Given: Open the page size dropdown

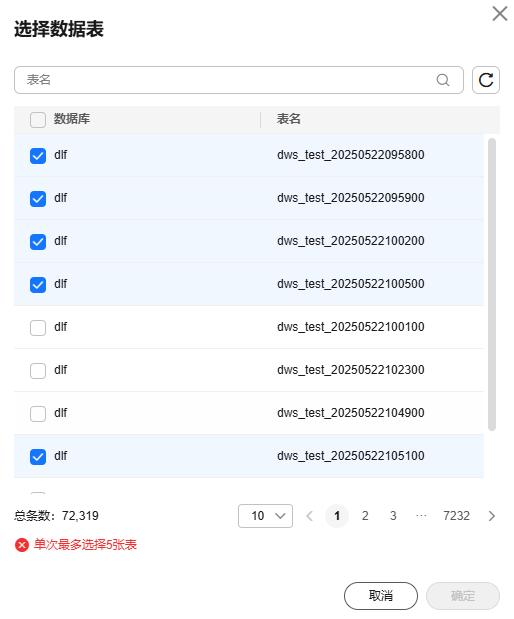Looking at the screenshot, I should click(x=265, y=516).
